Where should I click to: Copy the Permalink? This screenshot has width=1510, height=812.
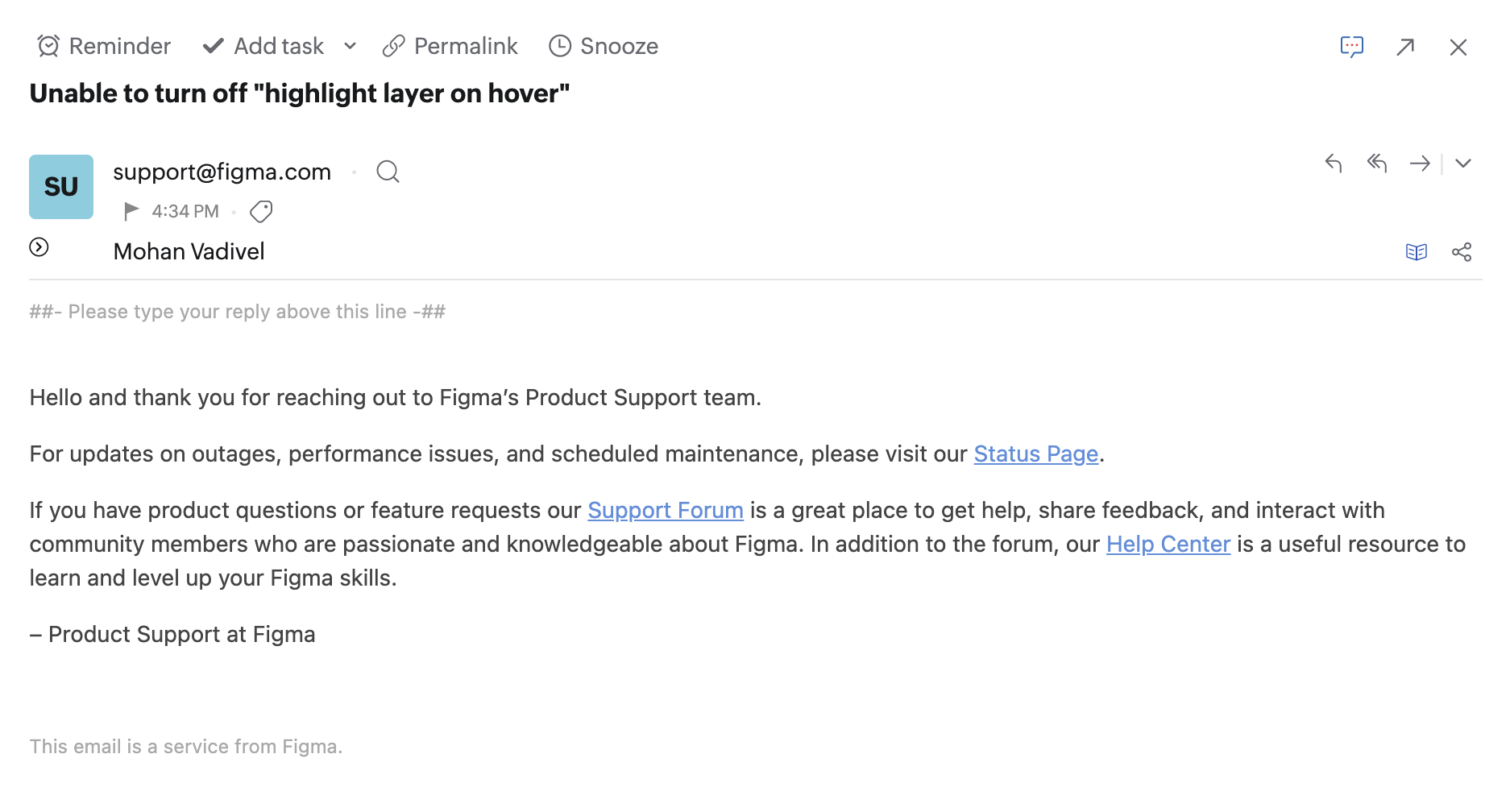click(x=450, y=46)
